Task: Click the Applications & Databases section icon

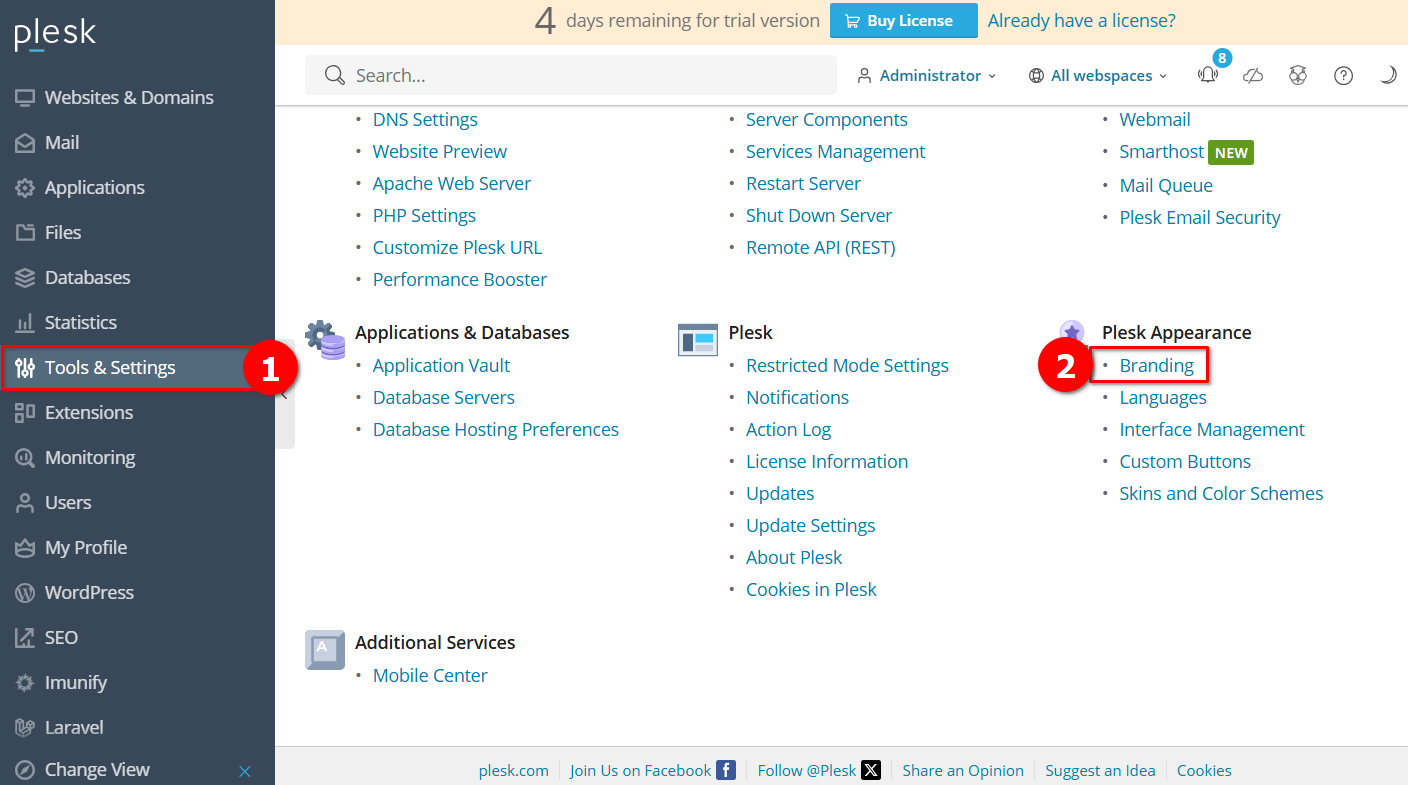Action: click(x=325, y=340)
